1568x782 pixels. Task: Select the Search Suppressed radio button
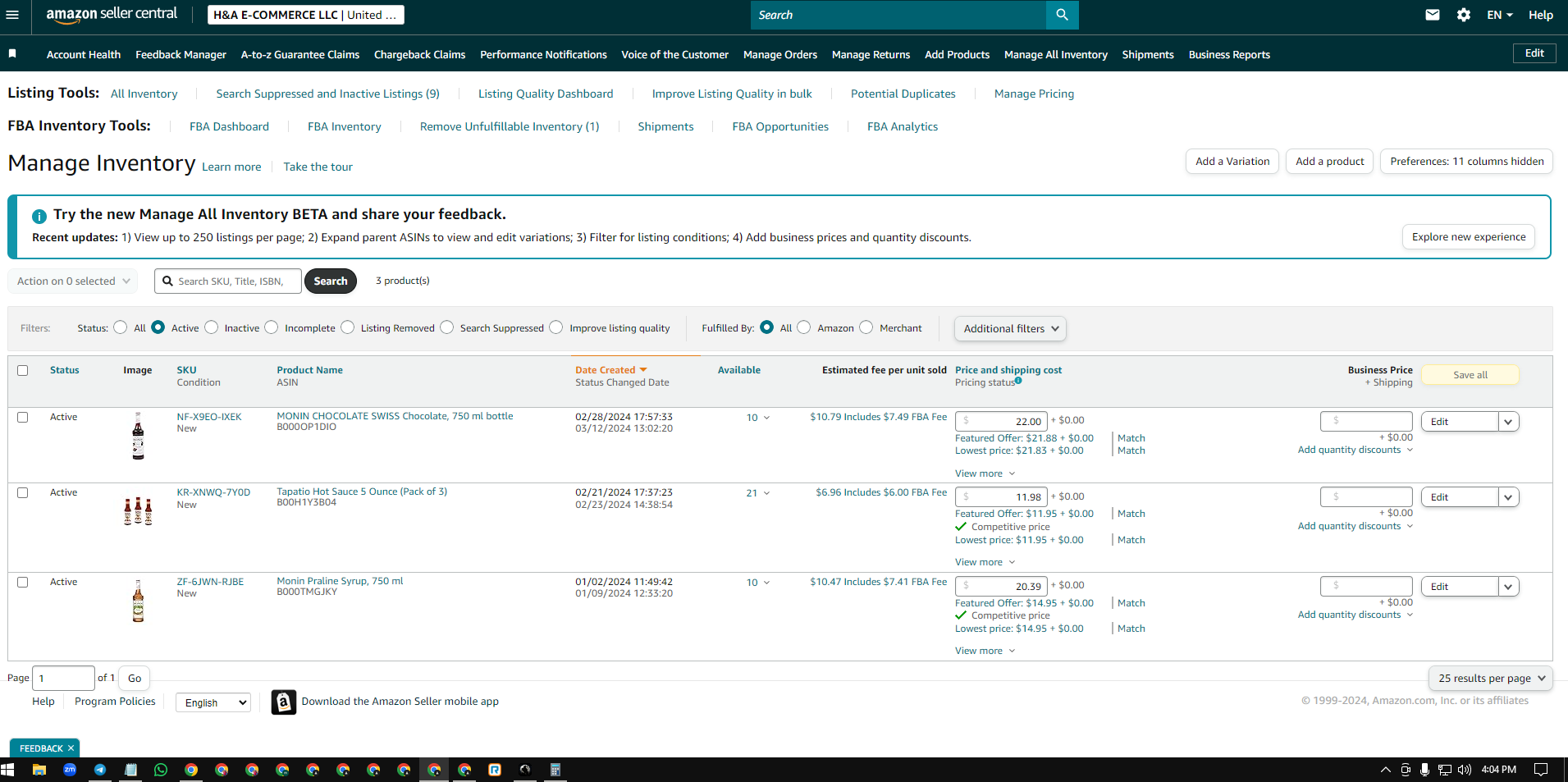click(x=447, y=327)
